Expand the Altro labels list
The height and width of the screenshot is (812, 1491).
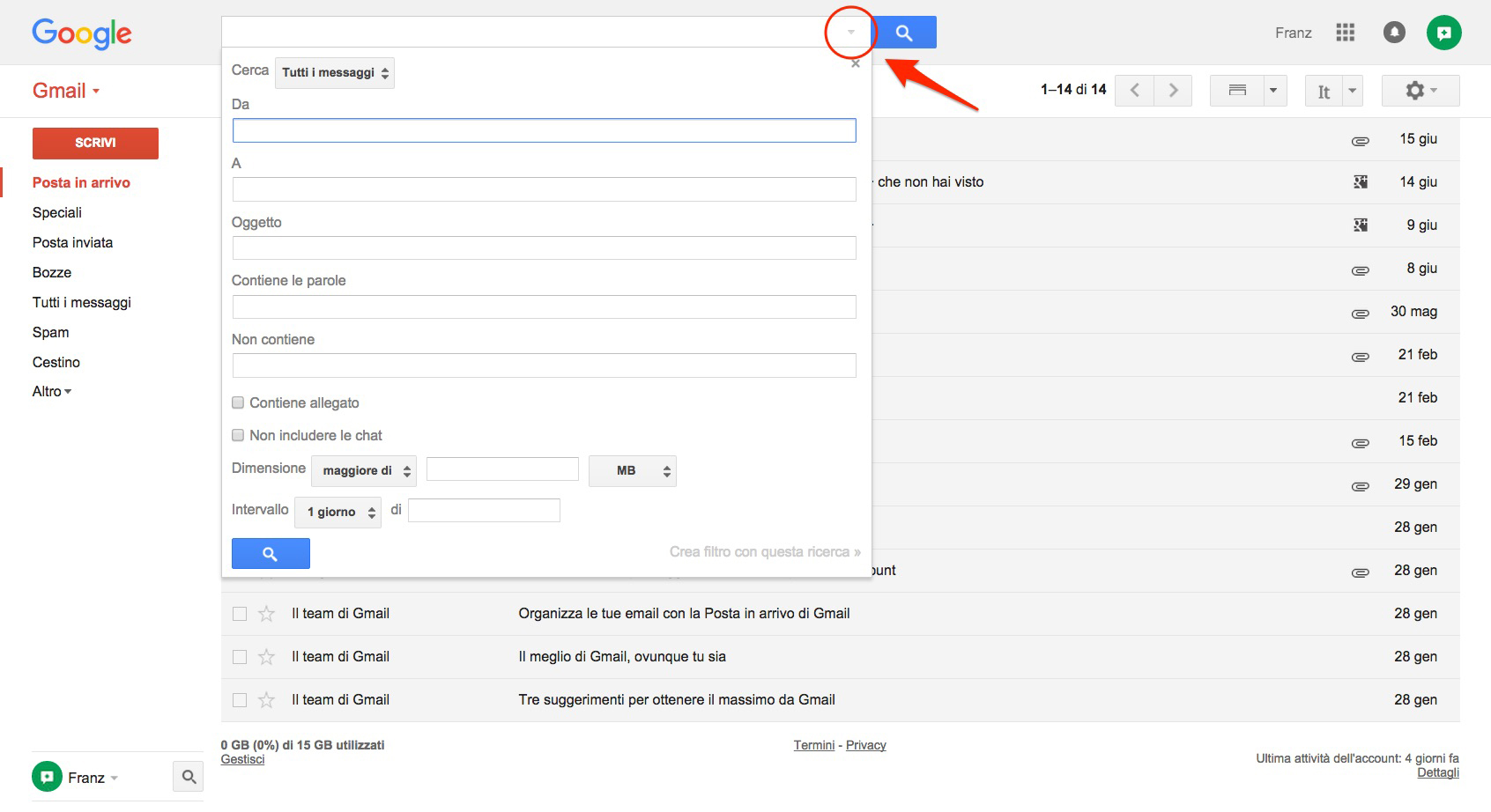click(52, 391)
